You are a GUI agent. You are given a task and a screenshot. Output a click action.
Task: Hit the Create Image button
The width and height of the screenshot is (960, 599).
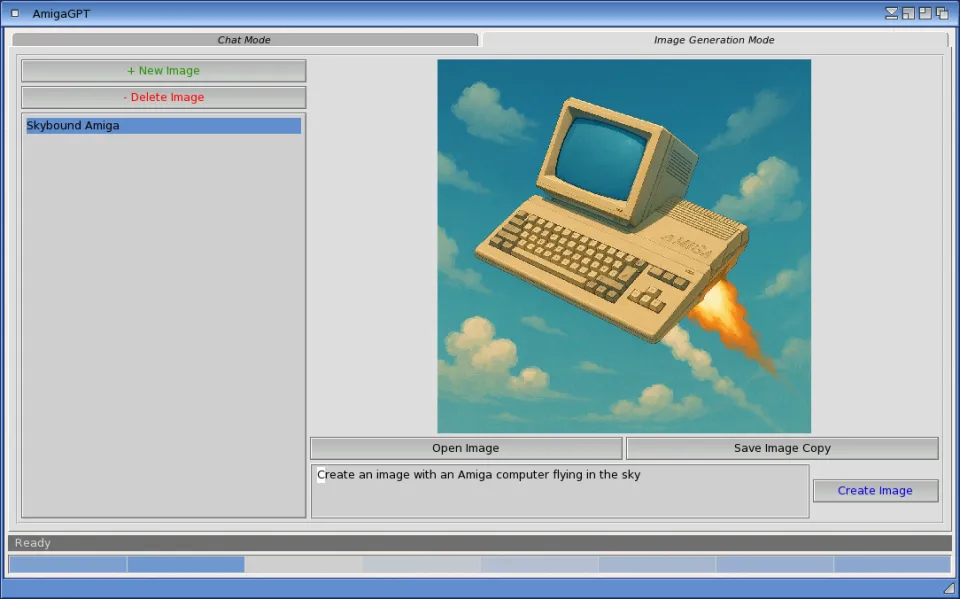[x=875, y=491]
